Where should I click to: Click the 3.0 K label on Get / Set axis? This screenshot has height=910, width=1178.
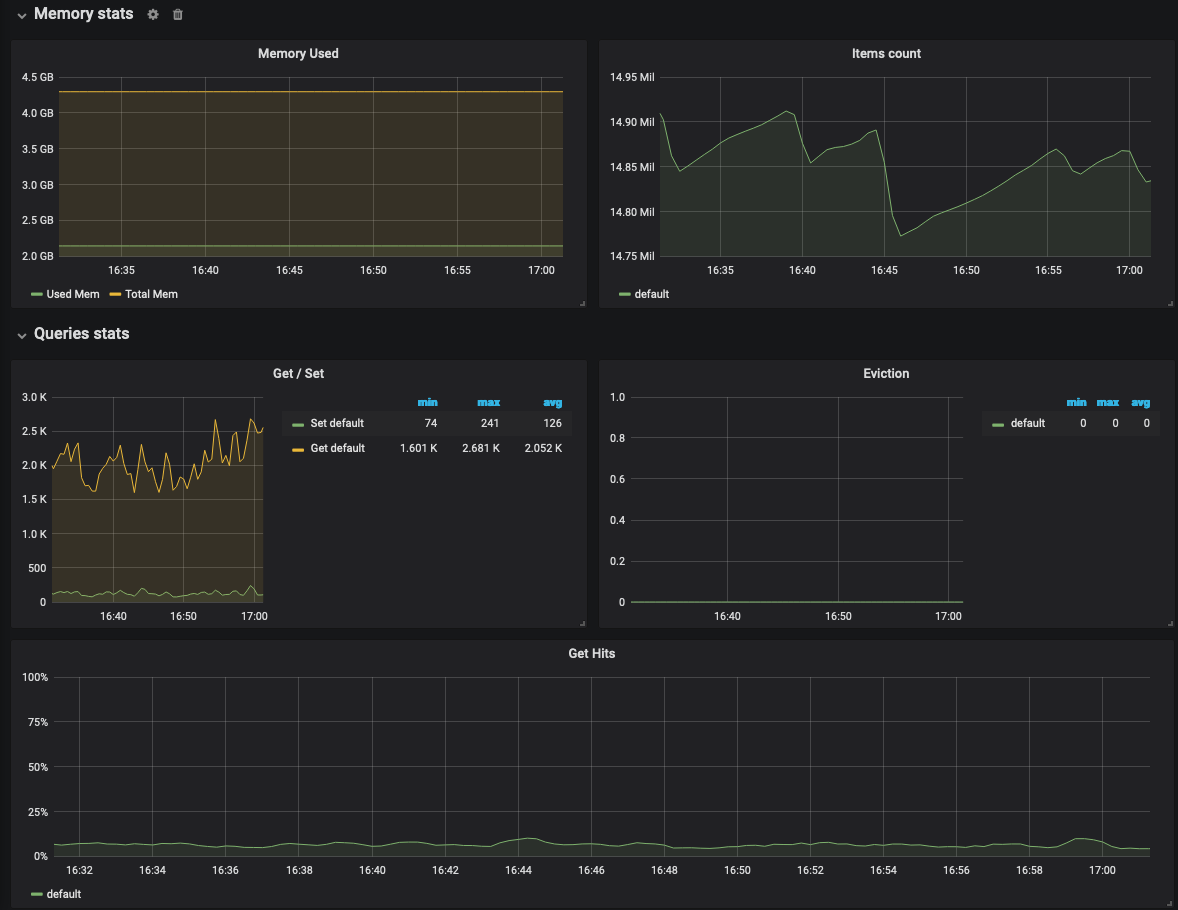34,397
